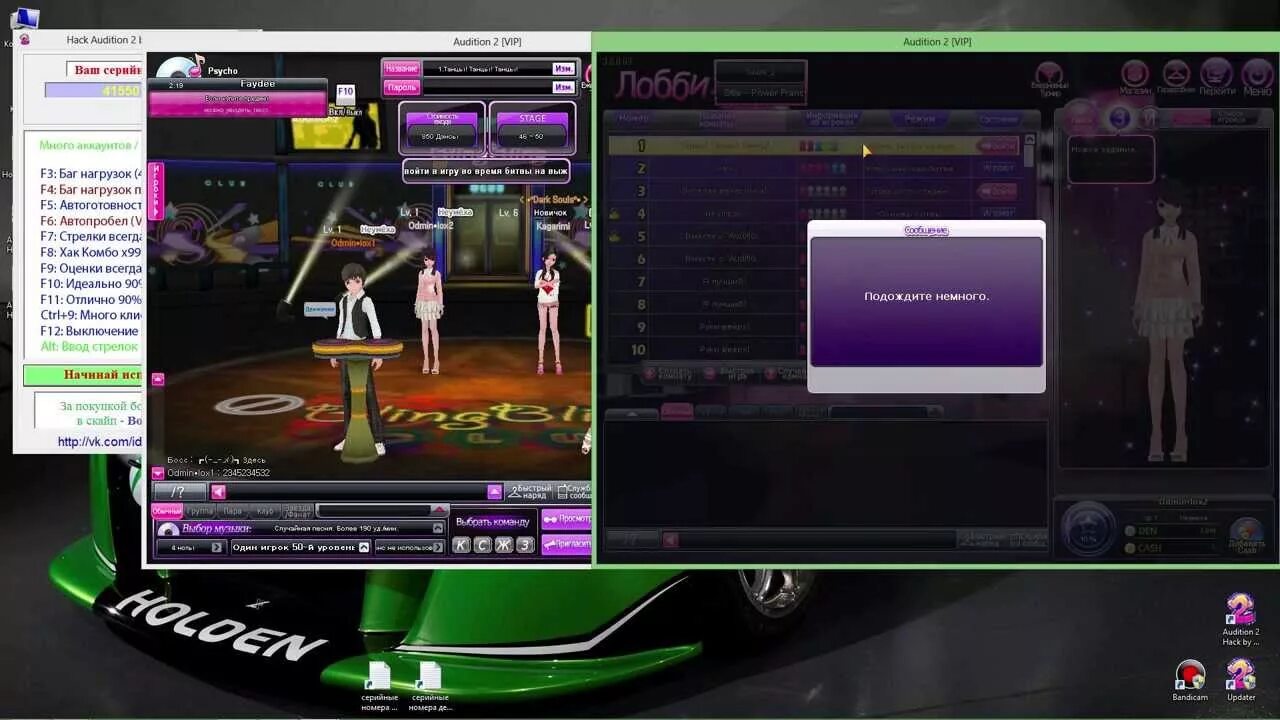Click the Начинай green button in hack window
This screenshot has height=720, width=1280.
pyautogui.click(x=83, y=375)
